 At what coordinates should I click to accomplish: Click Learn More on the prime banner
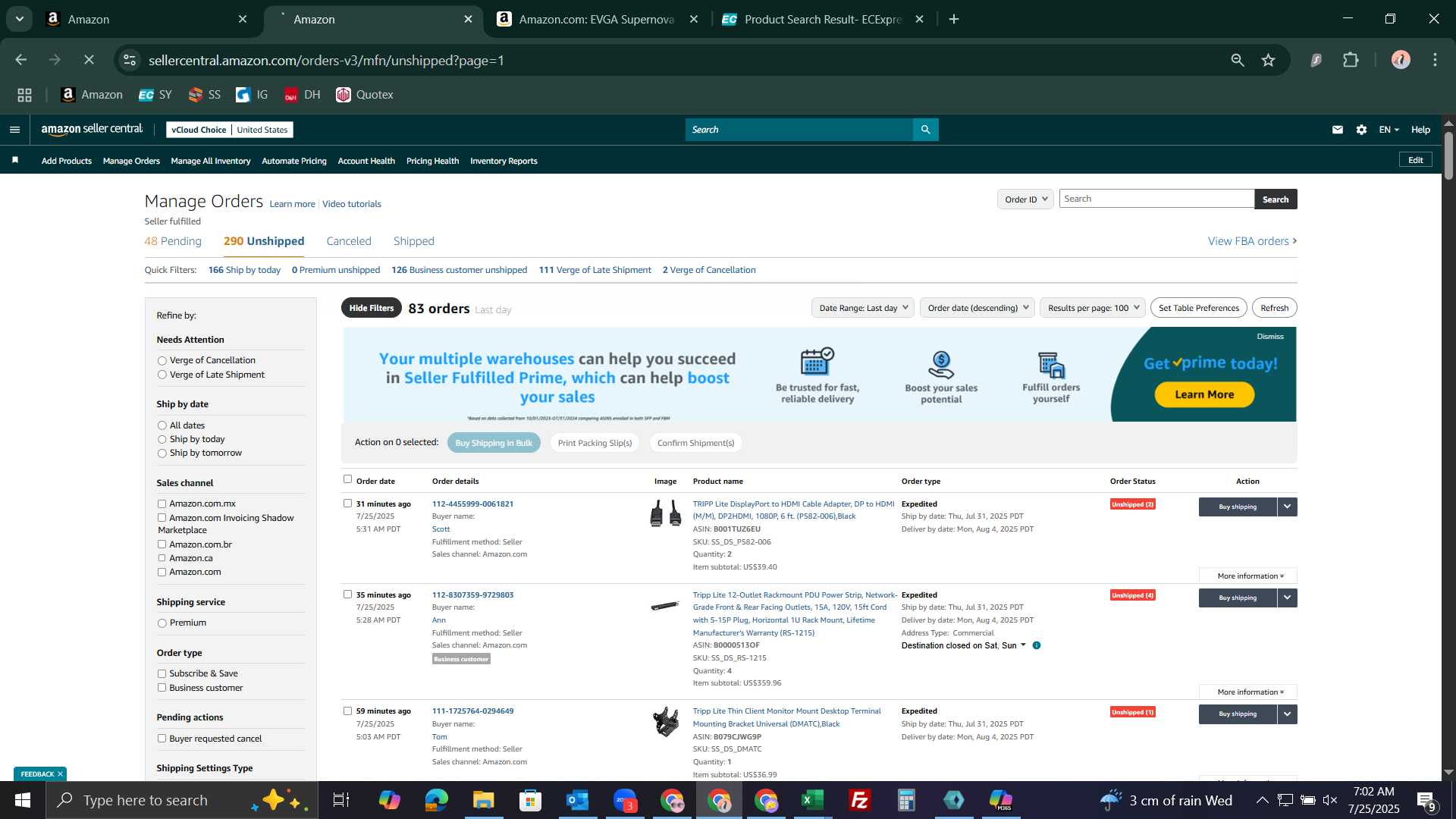coord(1204,394)
